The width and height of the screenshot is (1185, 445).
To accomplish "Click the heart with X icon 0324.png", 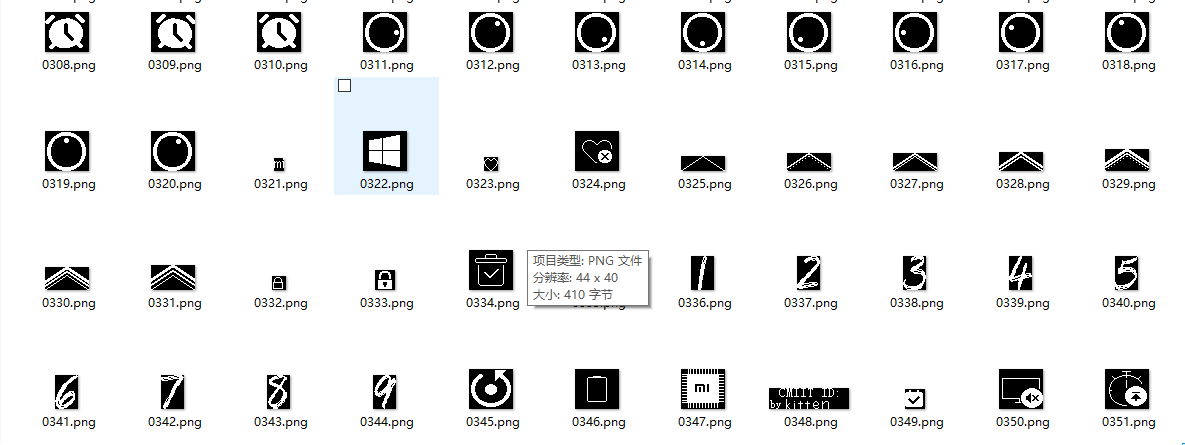I will [597, 151].
